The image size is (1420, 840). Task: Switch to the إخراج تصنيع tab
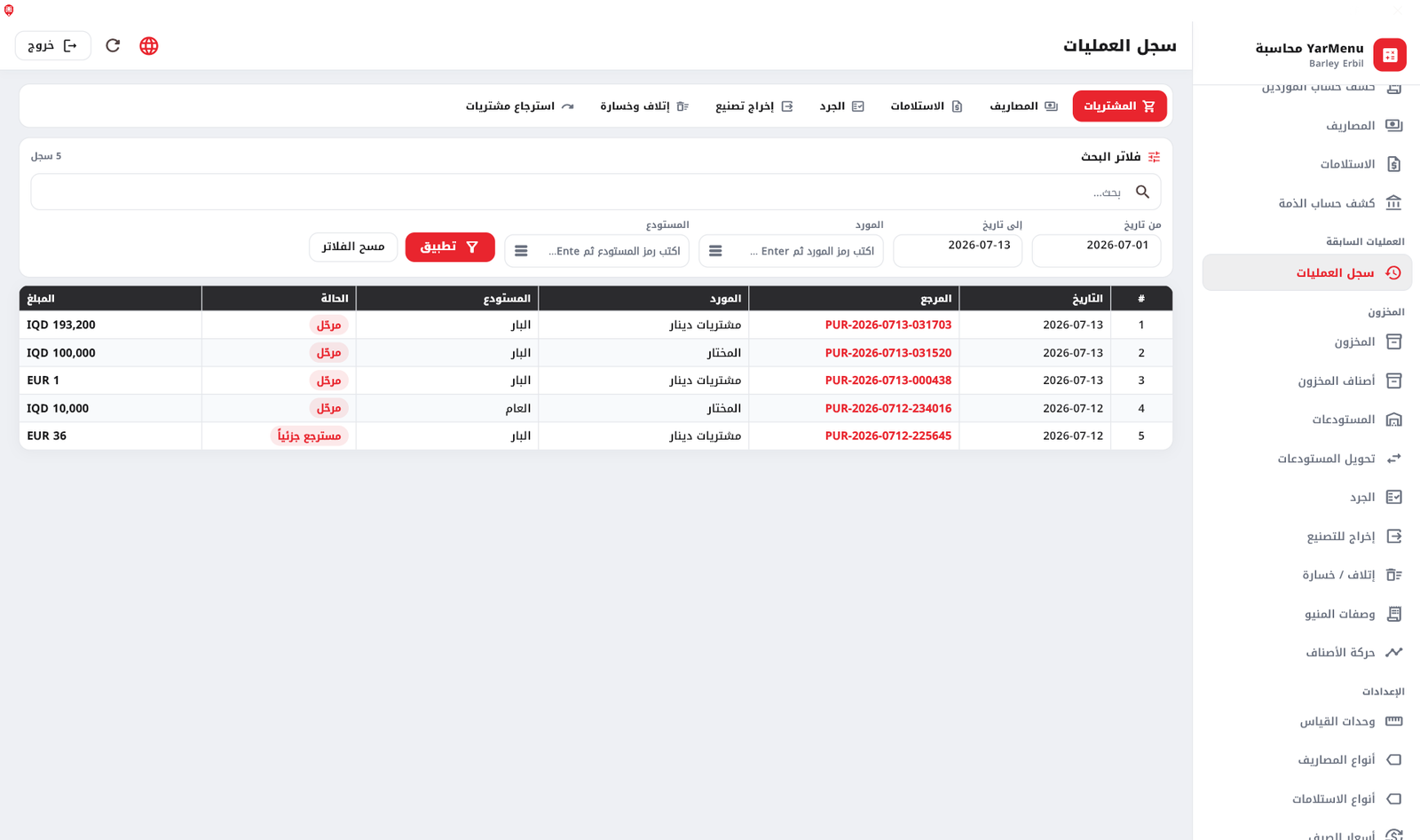tap(754, 106)
